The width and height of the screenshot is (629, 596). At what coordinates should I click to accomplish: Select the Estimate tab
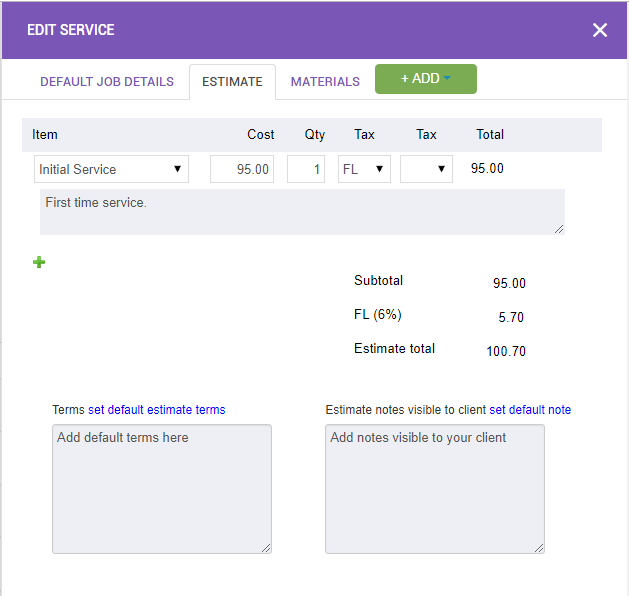232,82
